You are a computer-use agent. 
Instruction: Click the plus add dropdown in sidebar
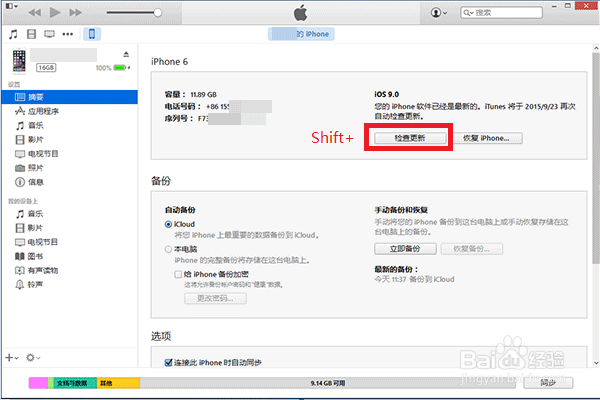[x=12, y=358]
